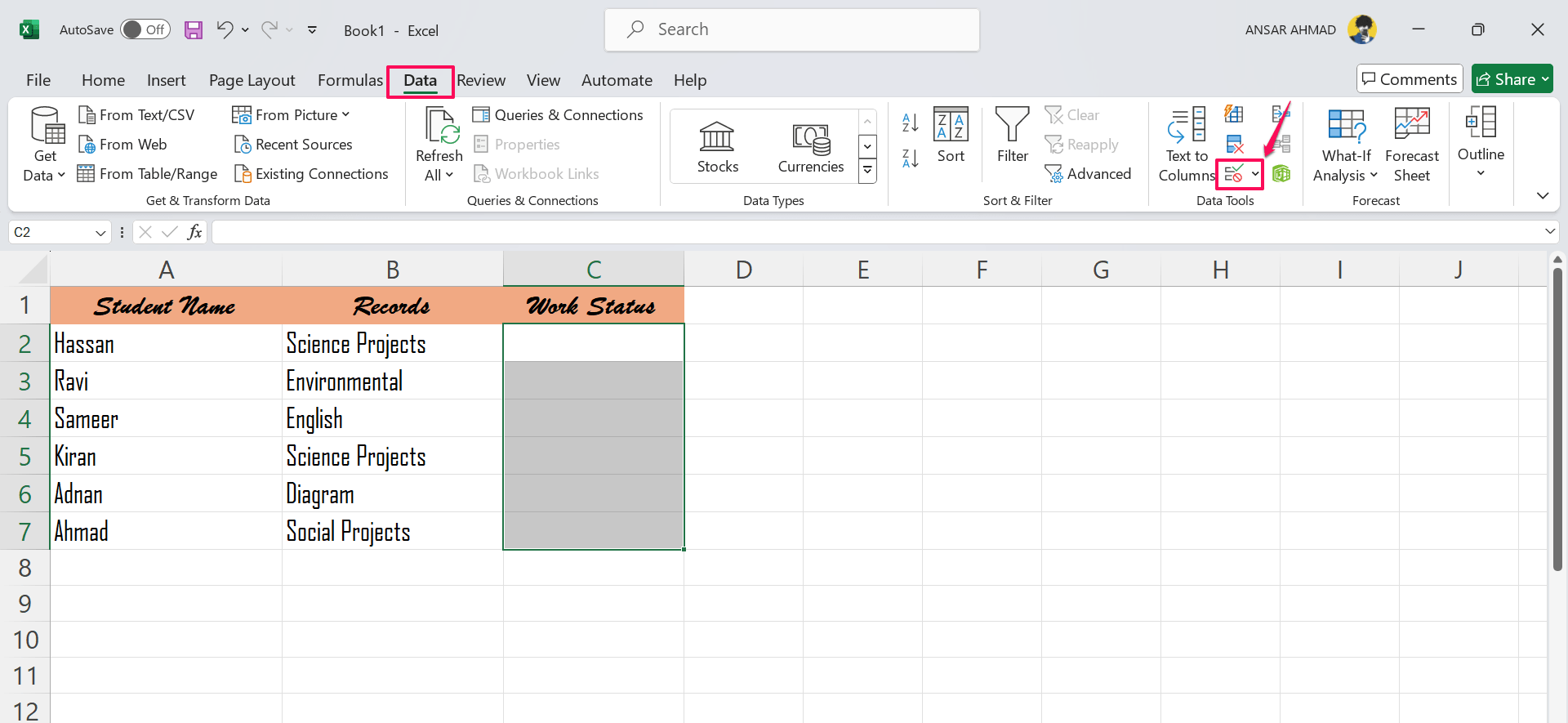Apply Filter funnel to the selection
Image resolution: width=1568 pixels, height=723 pixels.
[x=1013, y=136]
